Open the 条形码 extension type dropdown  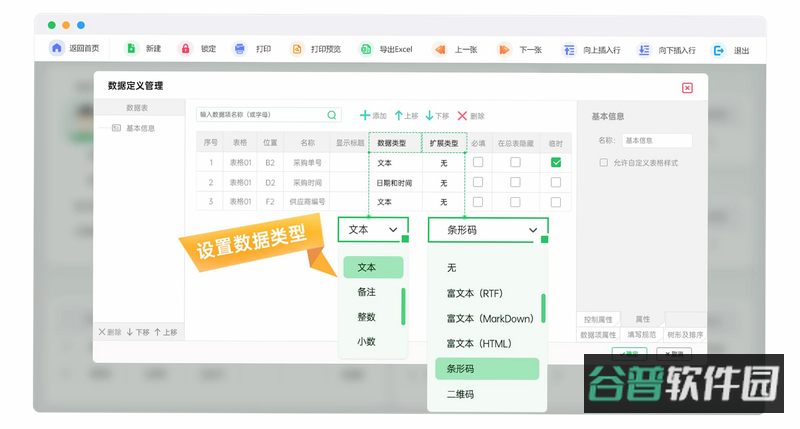488,230
